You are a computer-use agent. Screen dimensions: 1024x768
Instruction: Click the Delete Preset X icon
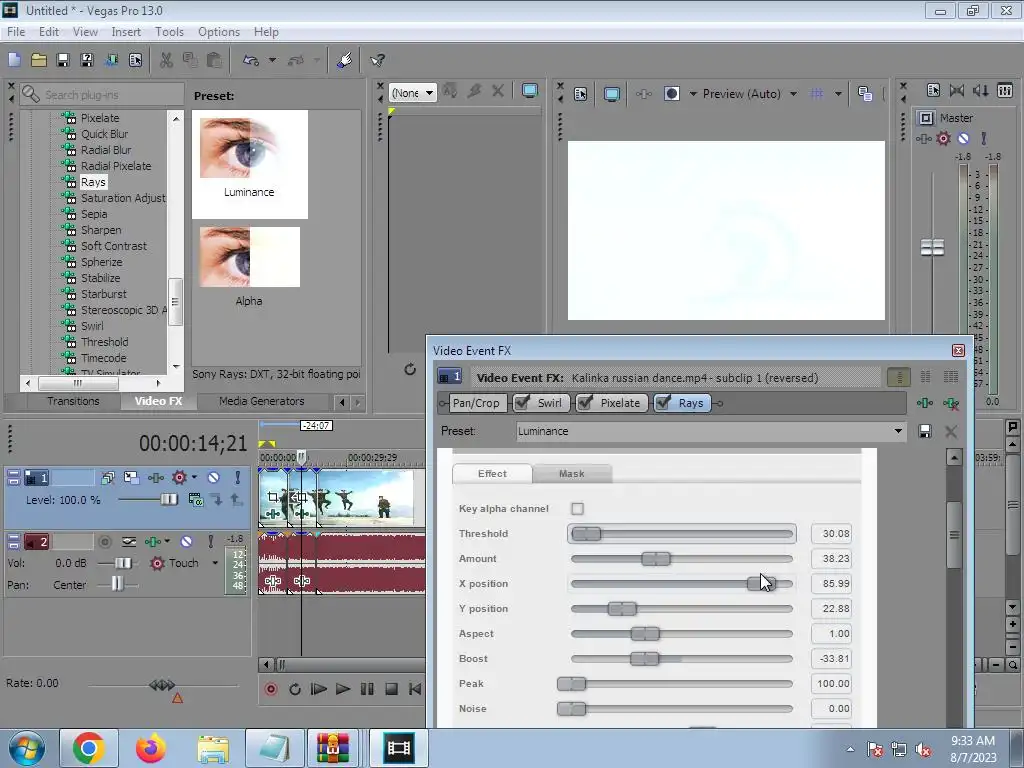coord(951,431)
